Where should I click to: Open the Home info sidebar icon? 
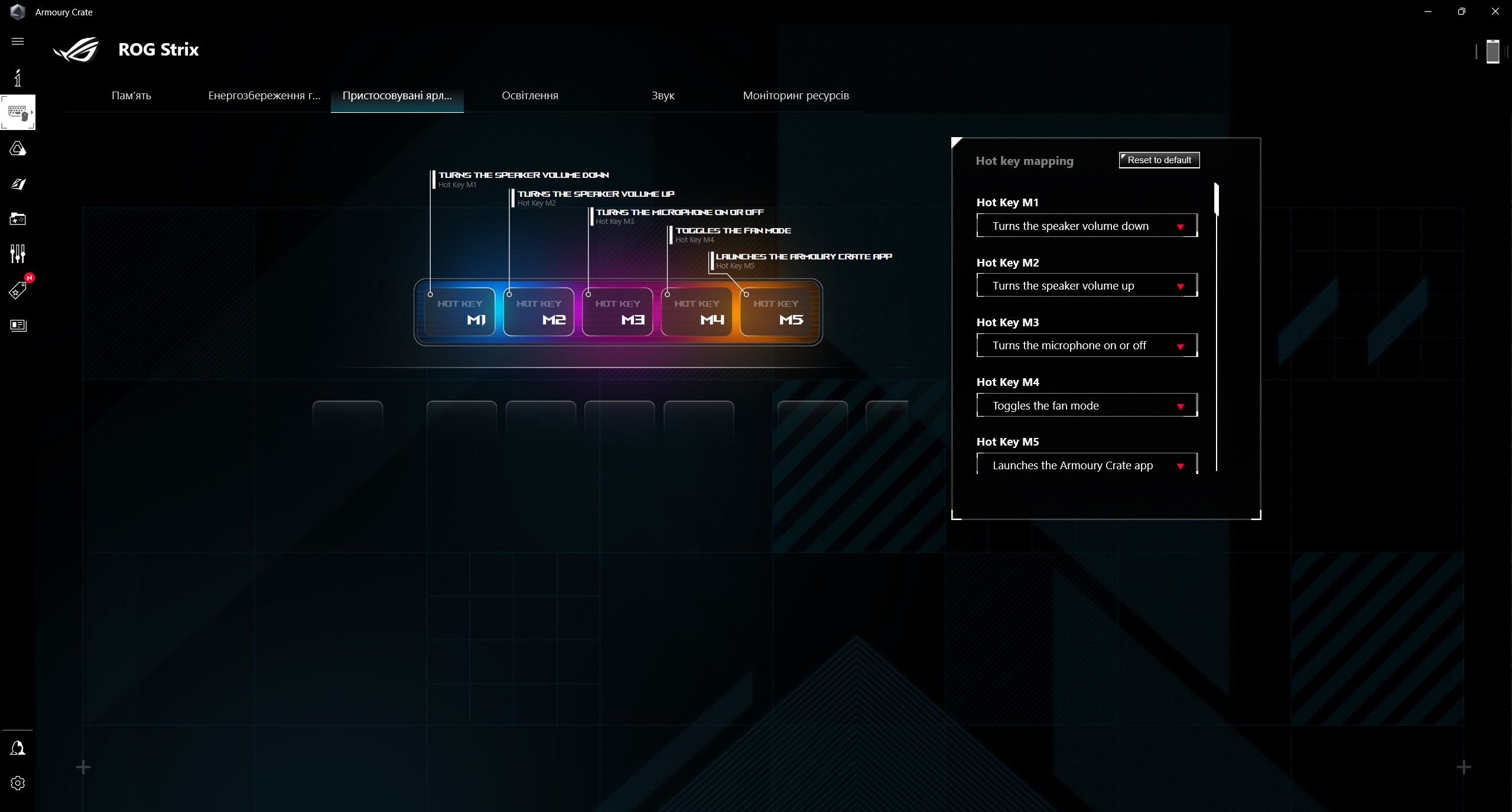pos(18,78)
